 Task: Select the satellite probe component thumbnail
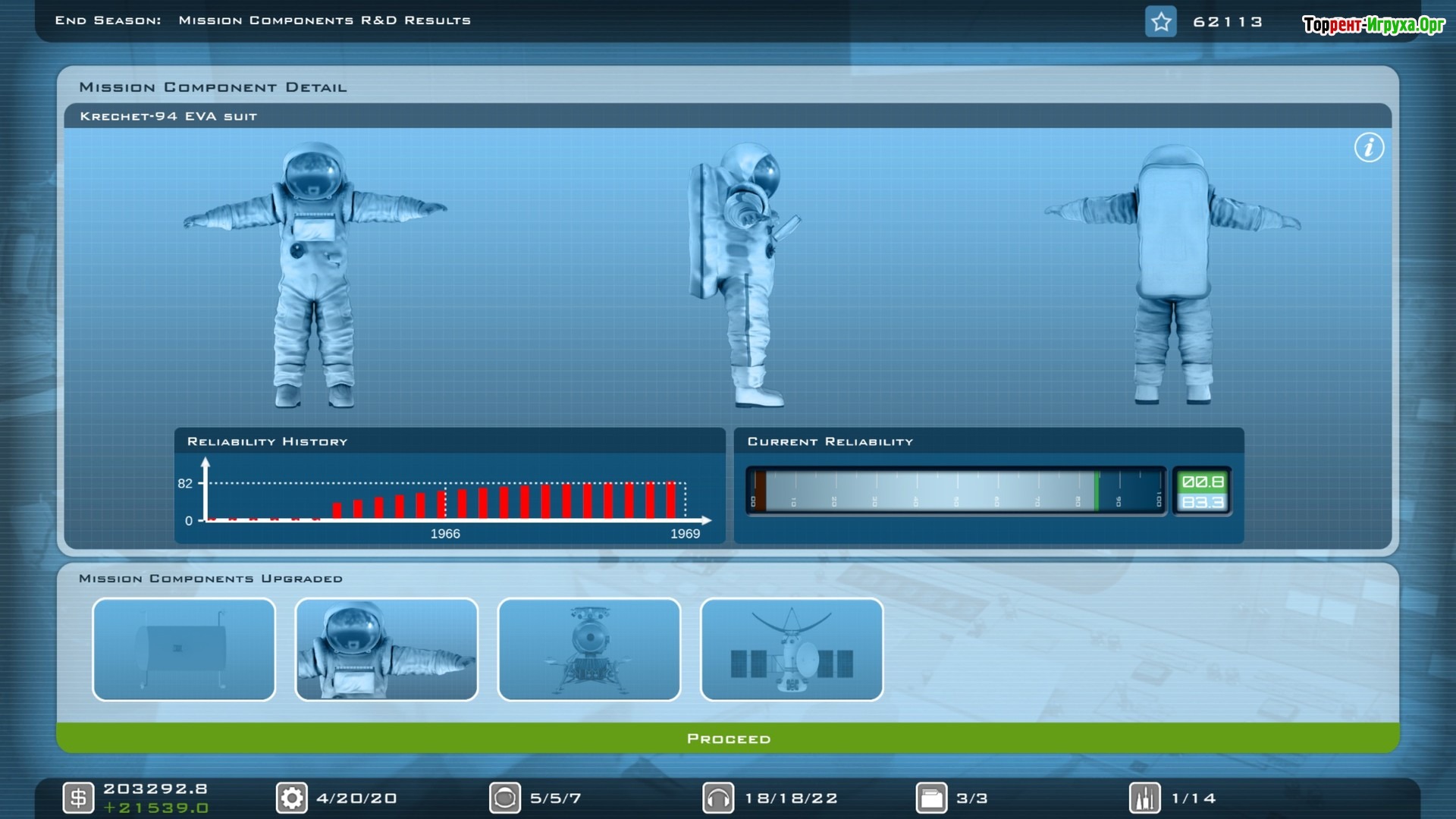(x=791, y=649)
